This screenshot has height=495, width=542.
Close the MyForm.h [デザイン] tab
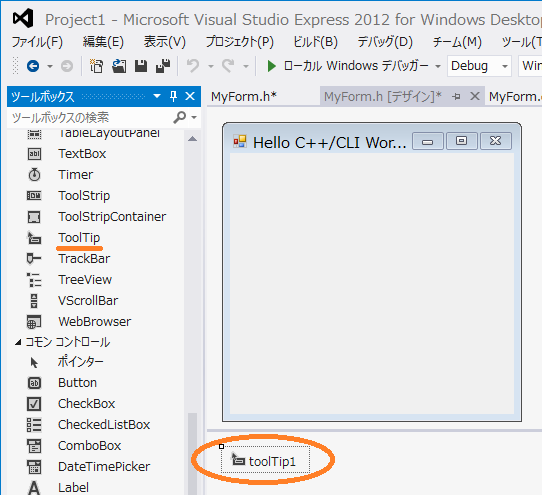pos(475,96)
